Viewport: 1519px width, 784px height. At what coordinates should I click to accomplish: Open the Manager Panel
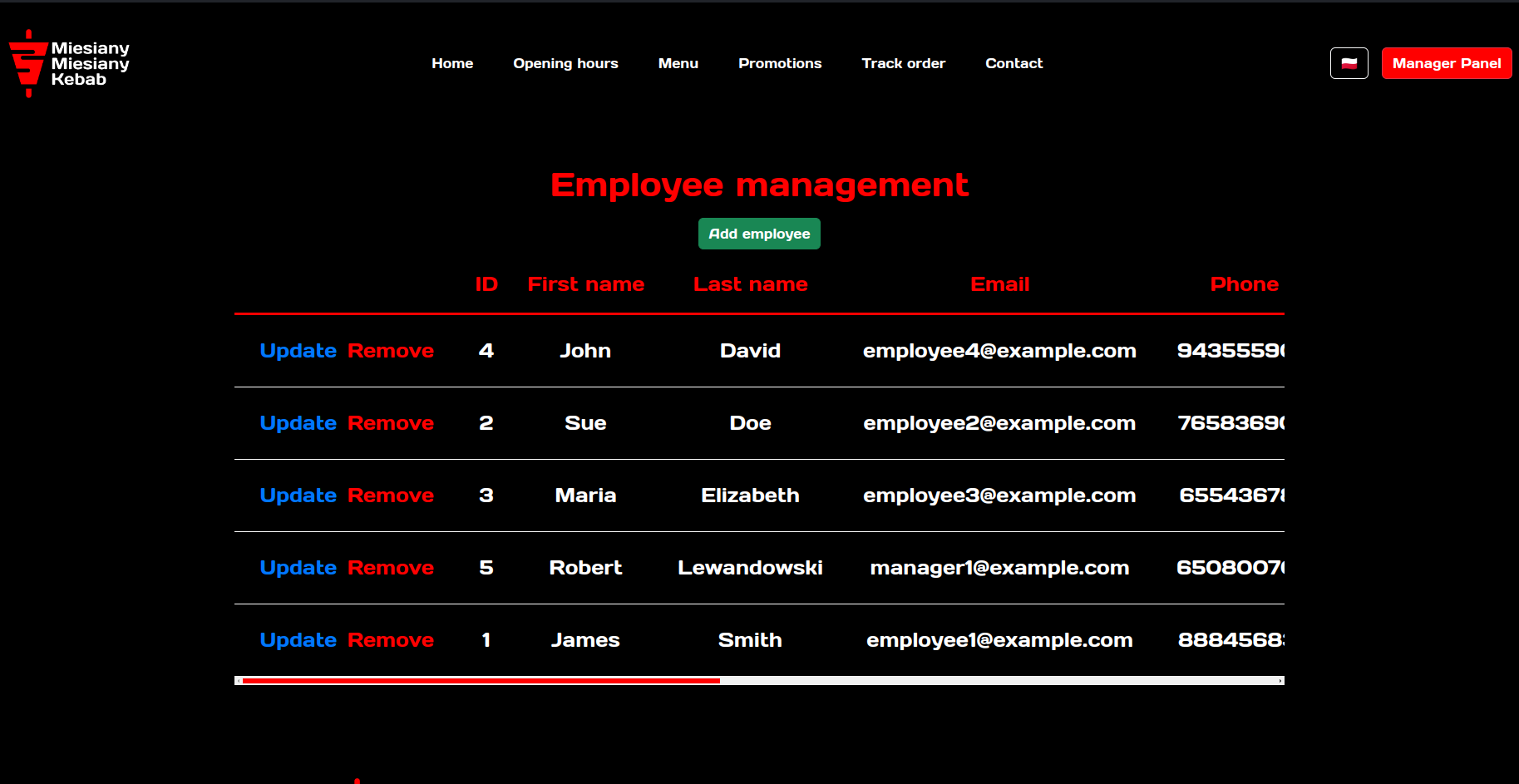tap(1446, 63)
